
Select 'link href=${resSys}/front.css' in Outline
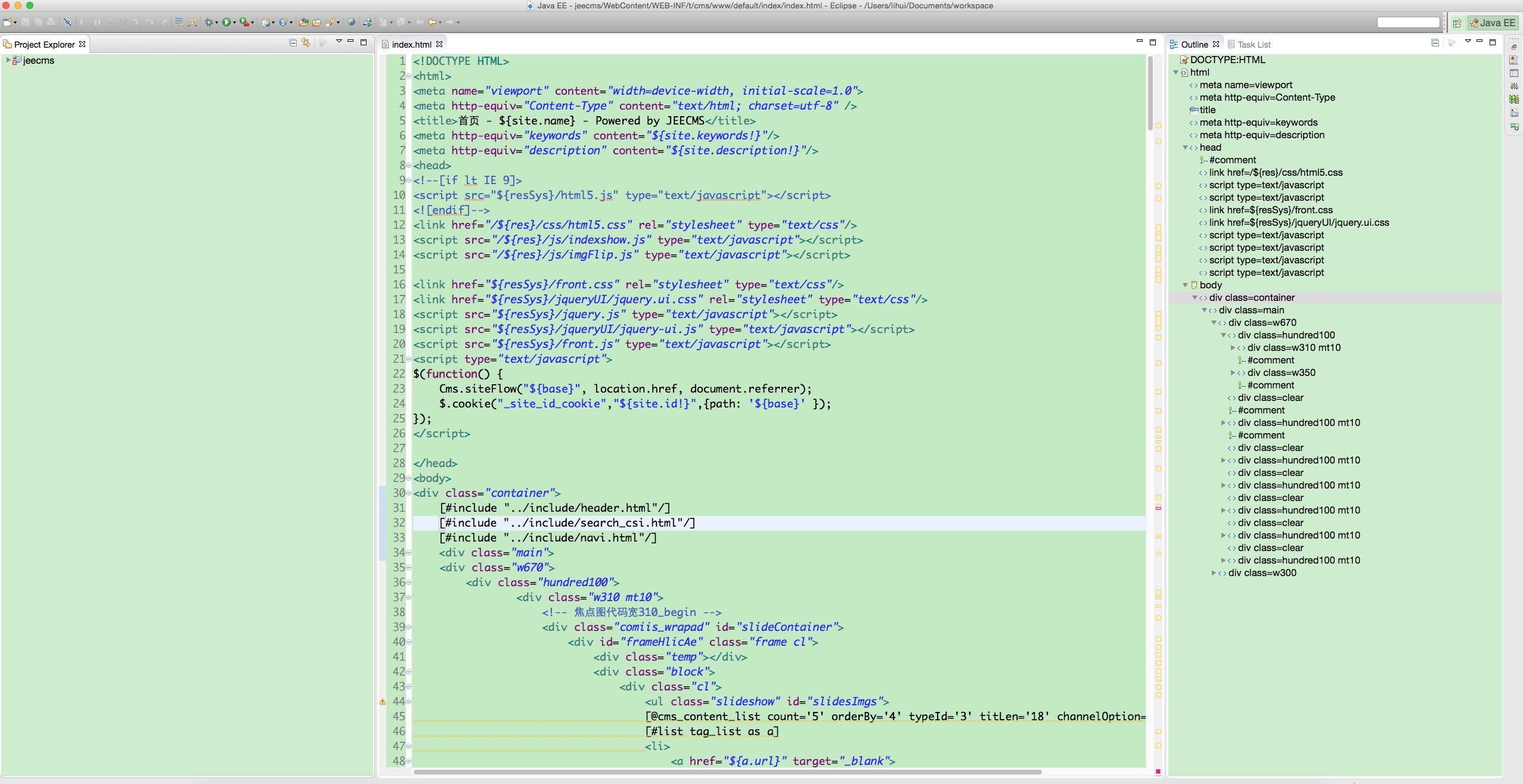(x=1271, y=210)
